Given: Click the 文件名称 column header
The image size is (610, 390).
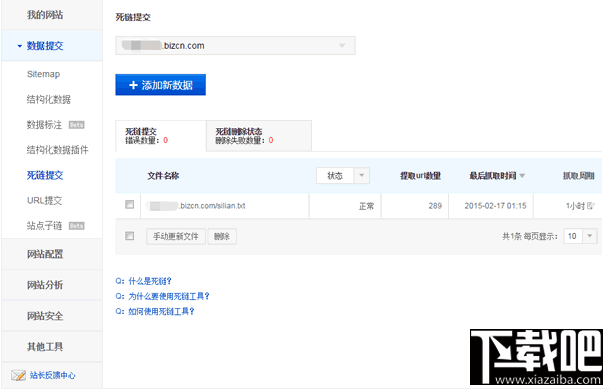Looking at the screenshot, I should pos(163,176).
